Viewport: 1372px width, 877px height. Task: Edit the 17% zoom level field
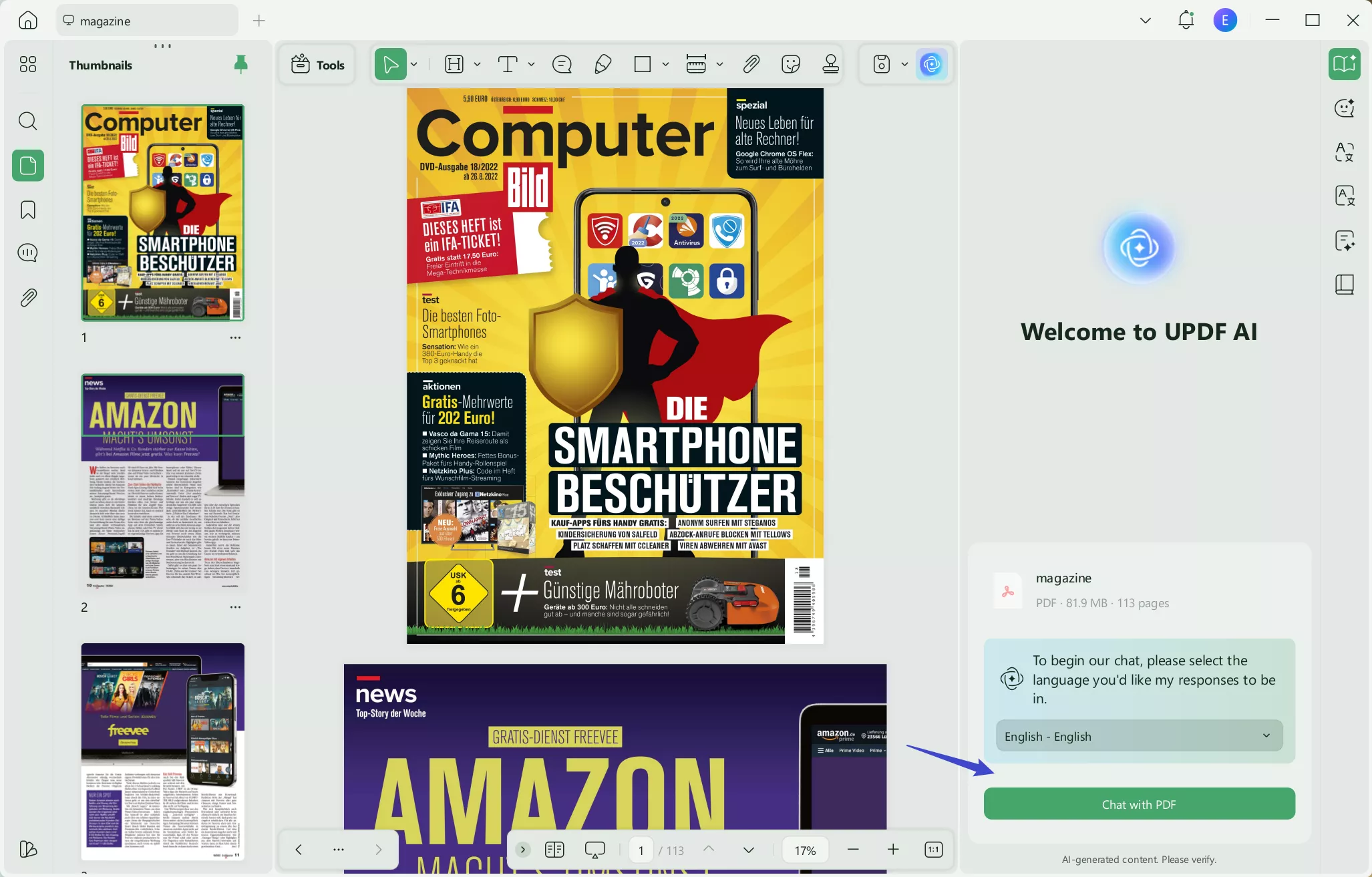pos(805,850)
